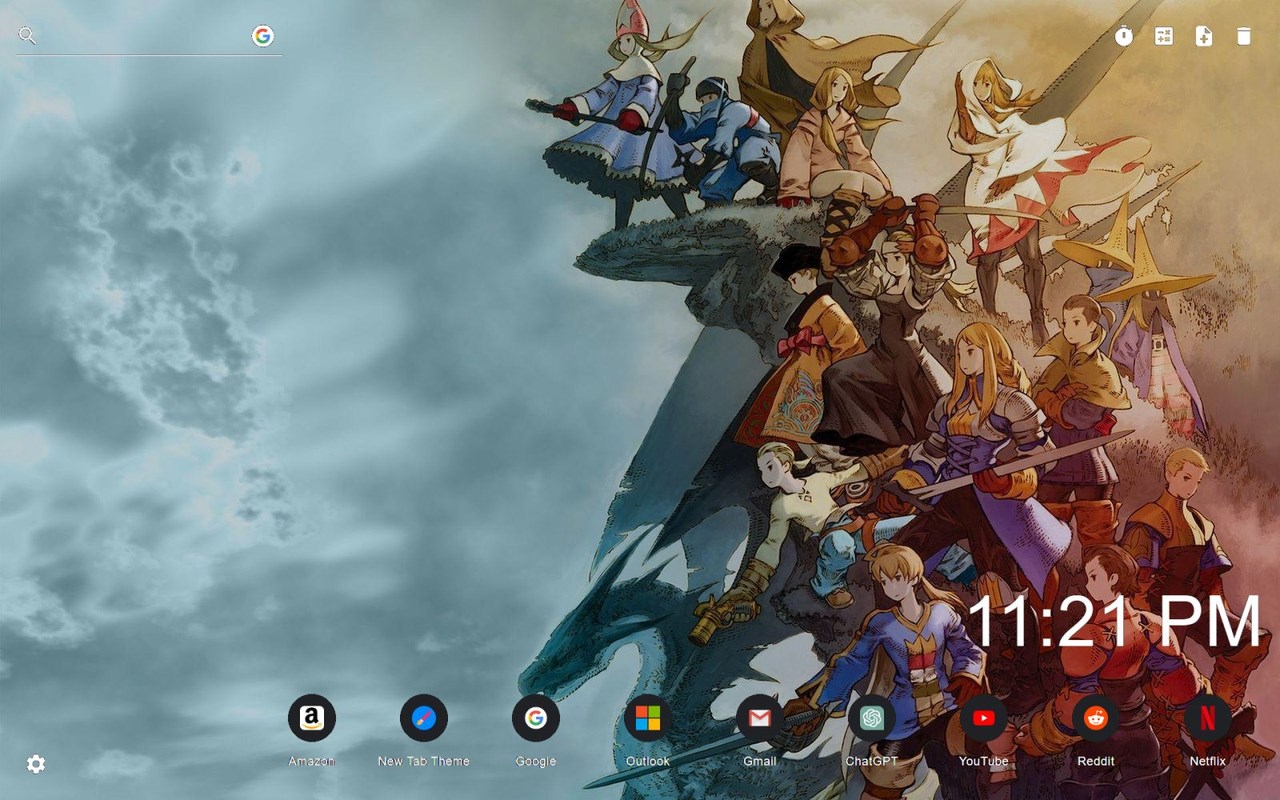Open the stopwatch timer tool
Viewport: 1280px width, 800px height.
pos(1124,36)
